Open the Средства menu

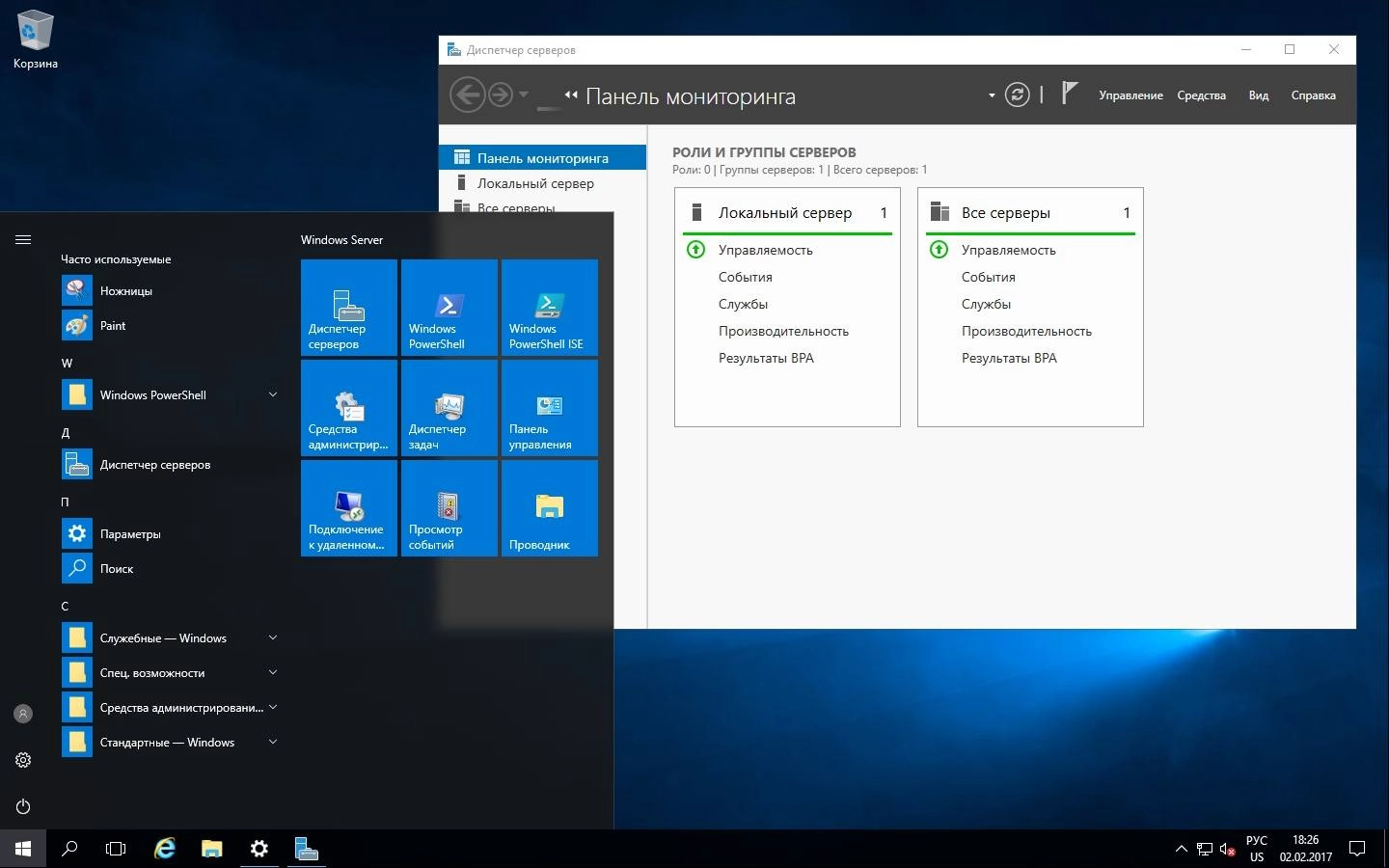coord(1201,95)
